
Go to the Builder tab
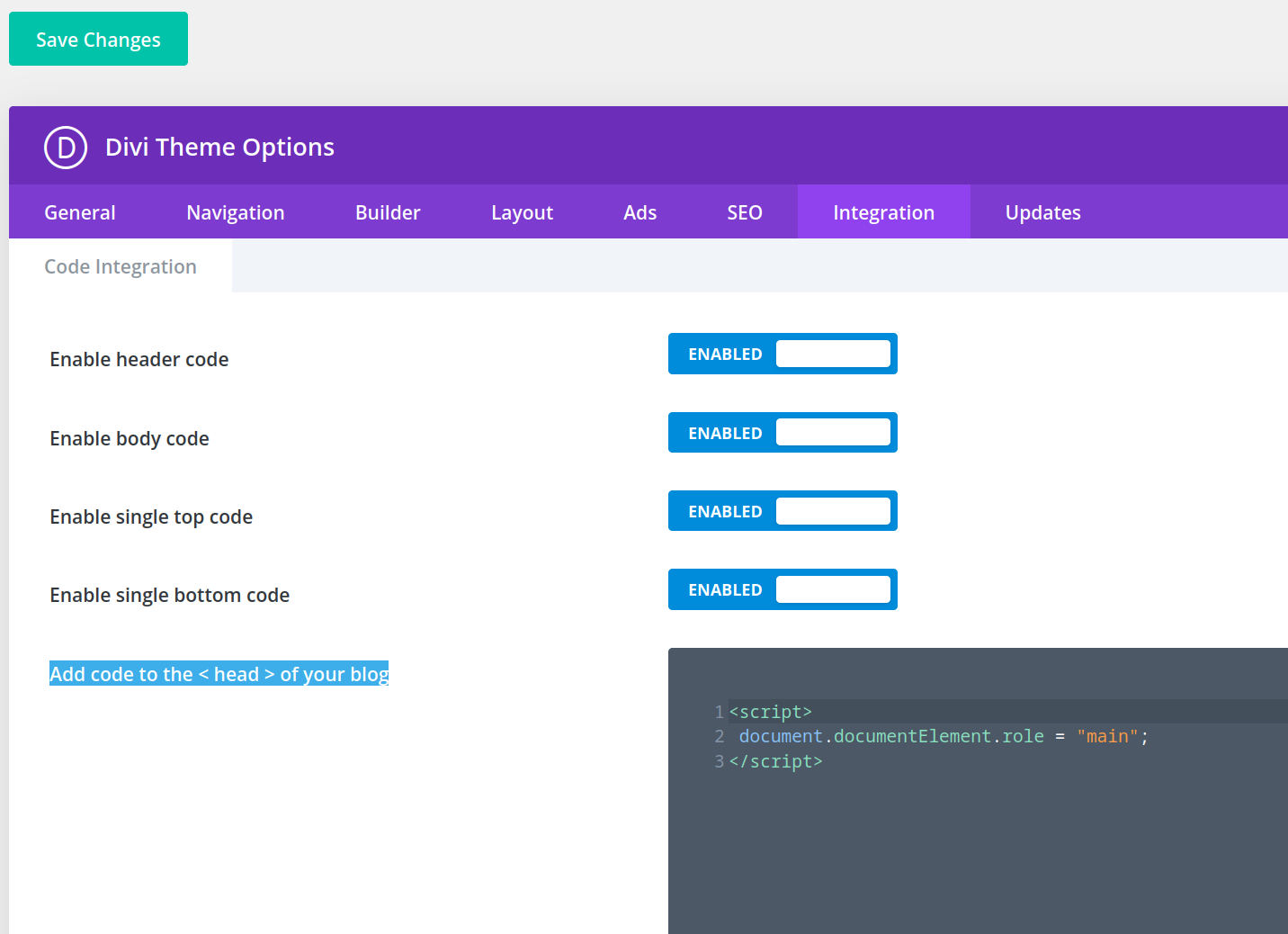(x=388, y=212)
